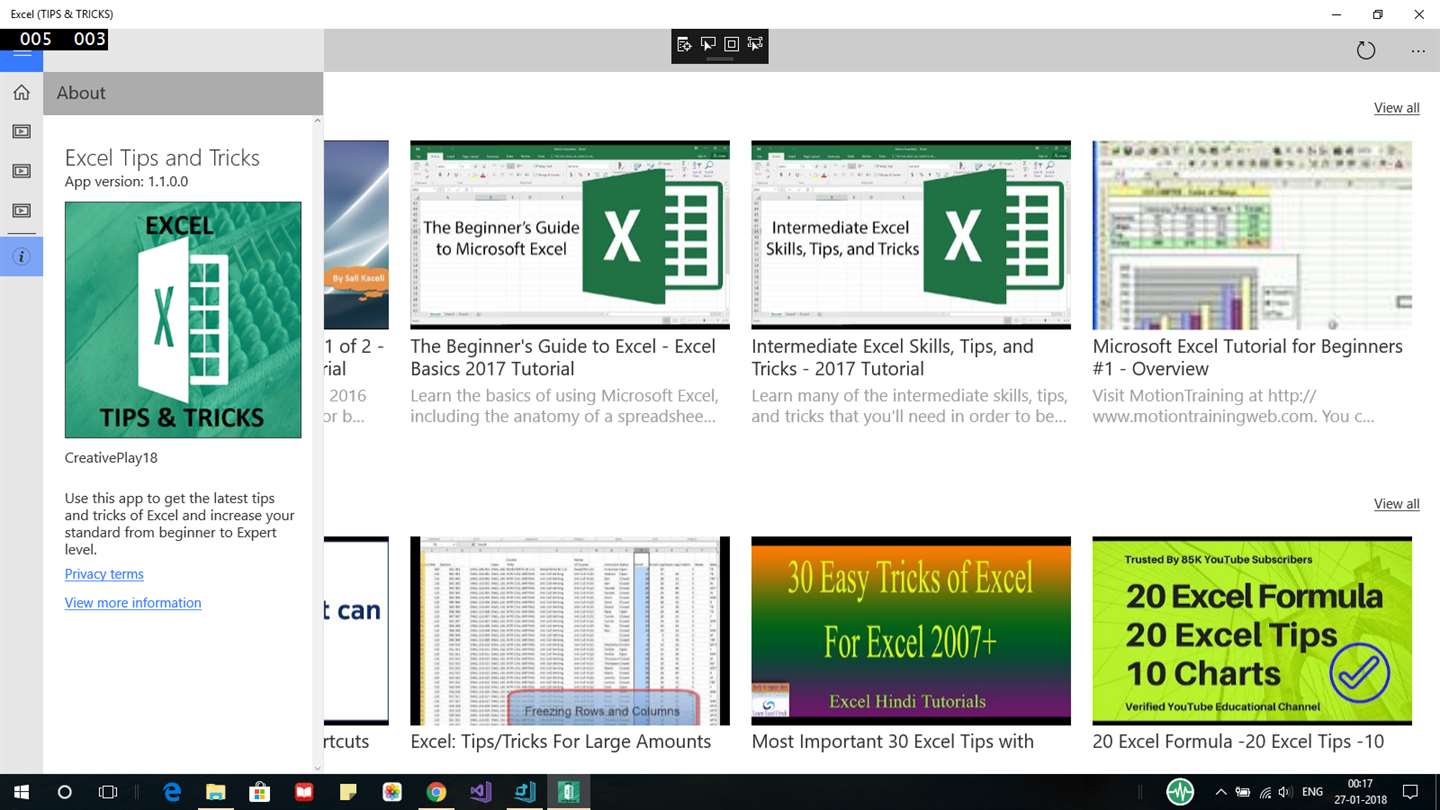Screen dimensions: 1440x810
Task: Click Excel Tips and Tricks heading
Action: click(162, 158)
